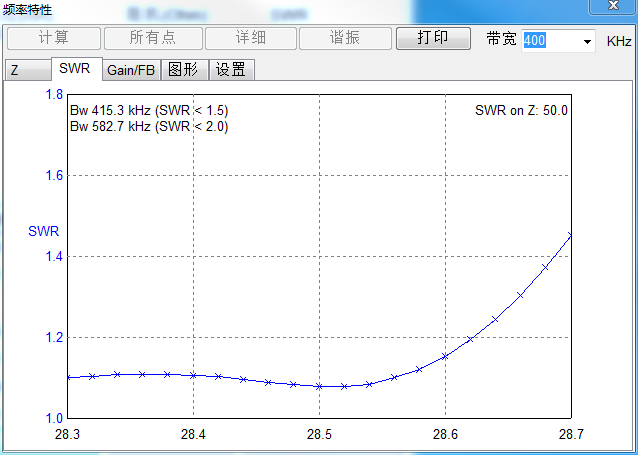Close the 频率特性 window
Image resolution: width=638 pixels, height=455 pixels.
(x=613, y=6)
